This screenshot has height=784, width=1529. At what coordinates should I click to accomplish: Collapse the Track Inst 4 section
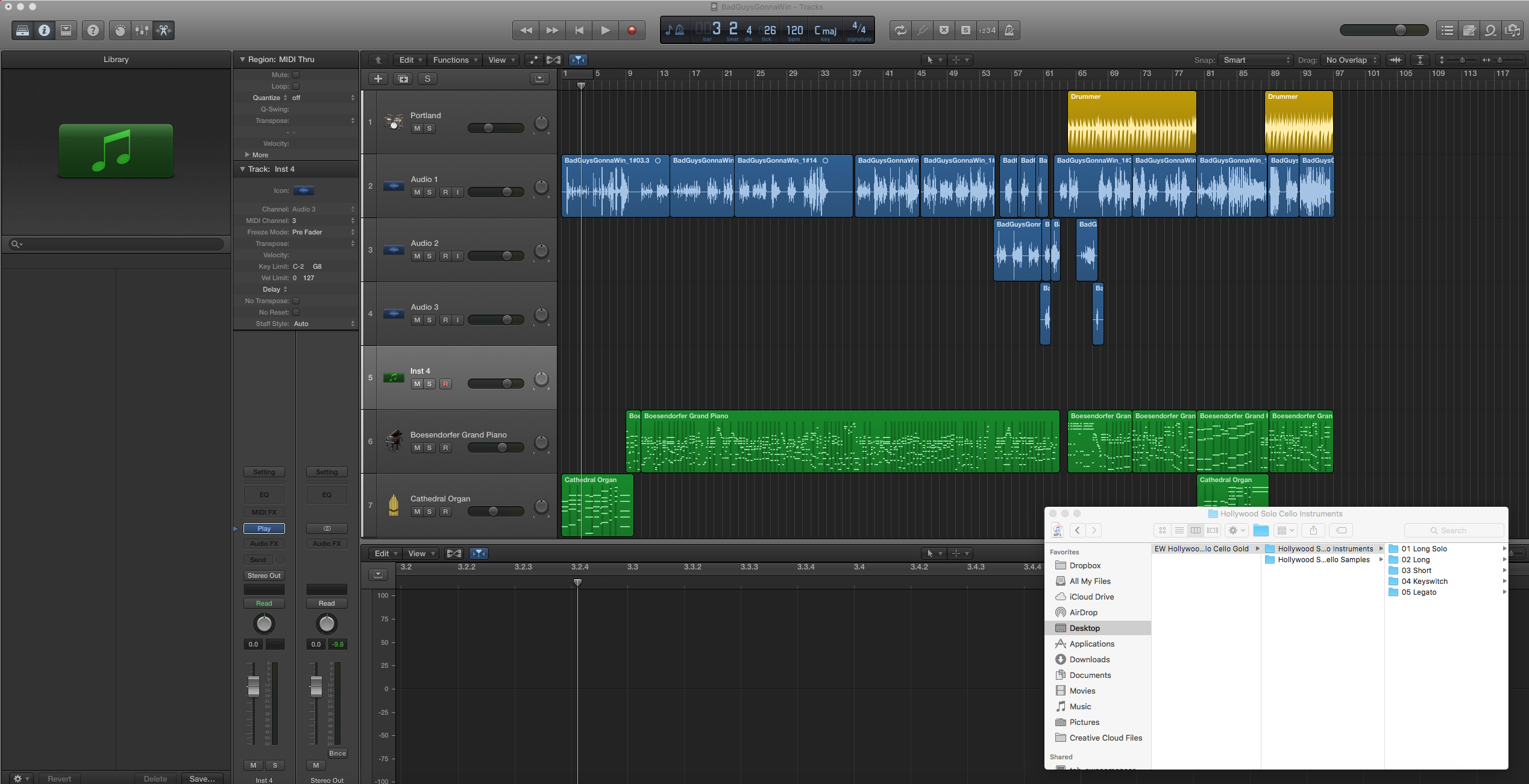242,169
